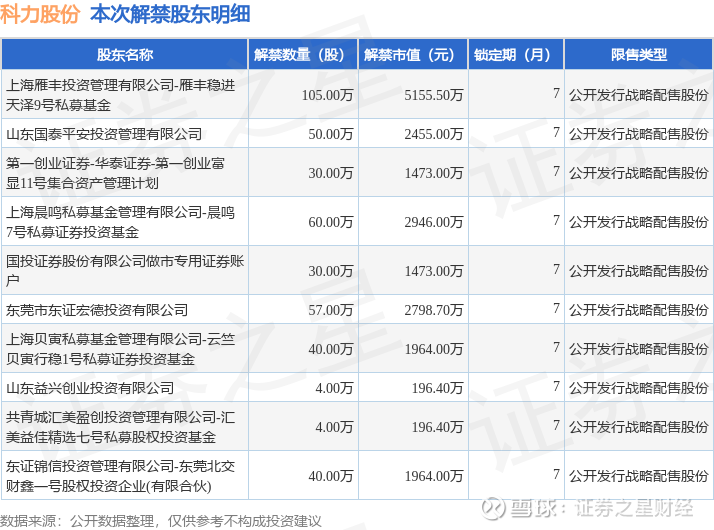Click lock-up period 7 in 上海雁丰 row
The height and width of the screenshot is (530, 714).
click(x=556, y=93)
